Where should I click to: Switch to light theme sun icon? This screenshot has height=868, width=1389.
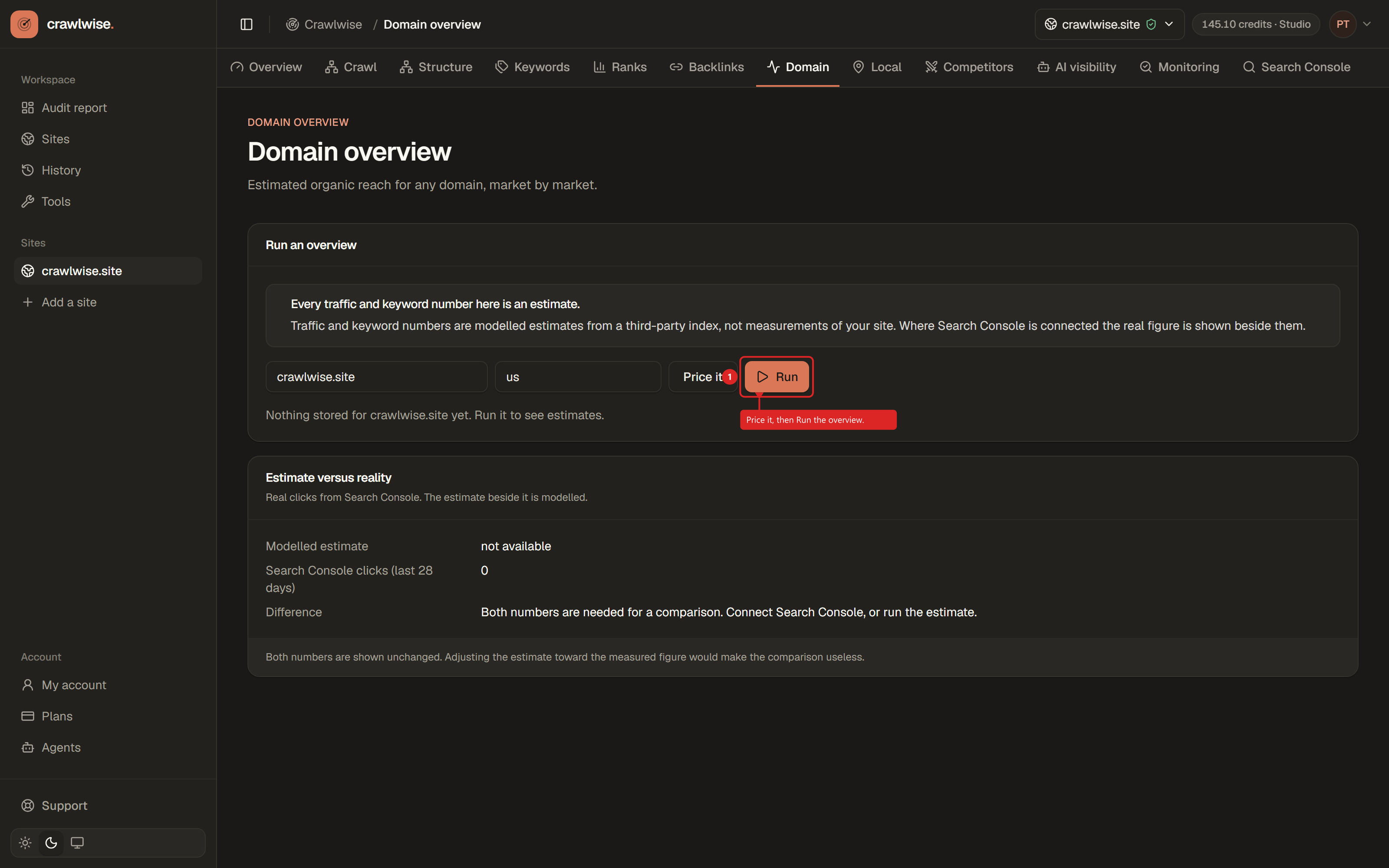click(25, 843)
